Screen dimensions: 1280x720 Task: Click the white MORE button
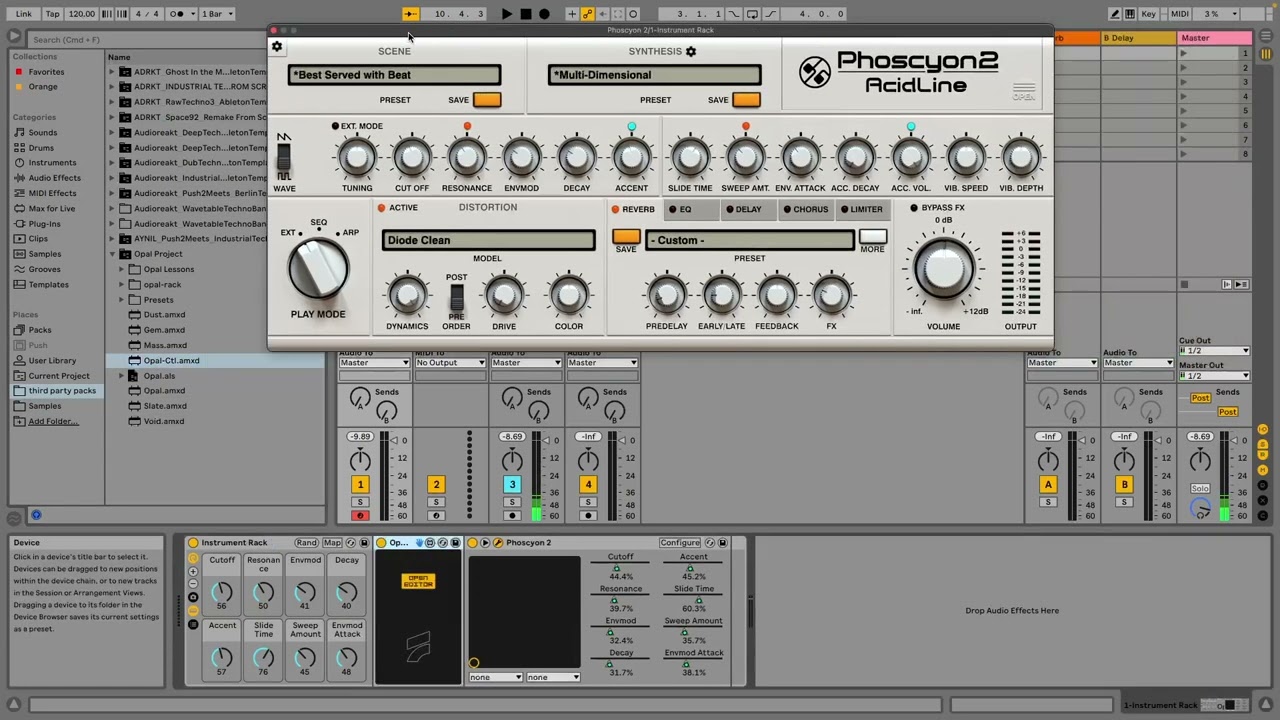coord(872,237)
